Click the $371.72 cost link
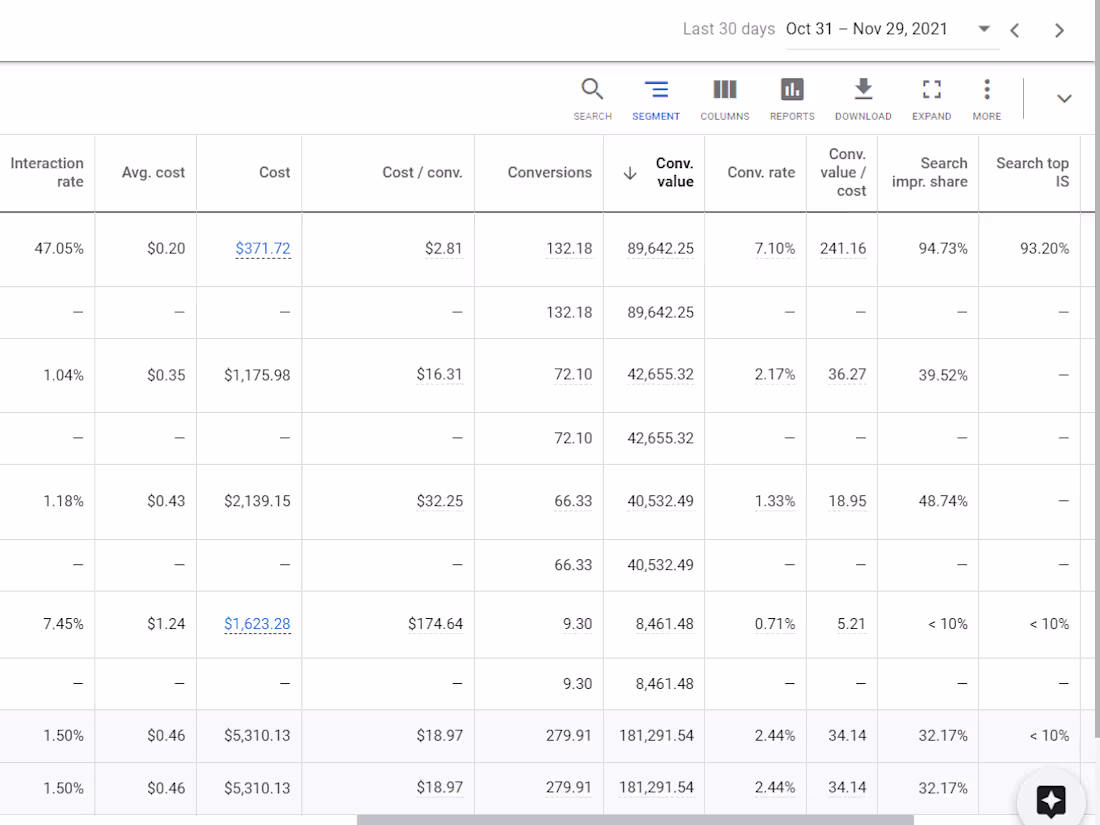 (x=263, y=248)
